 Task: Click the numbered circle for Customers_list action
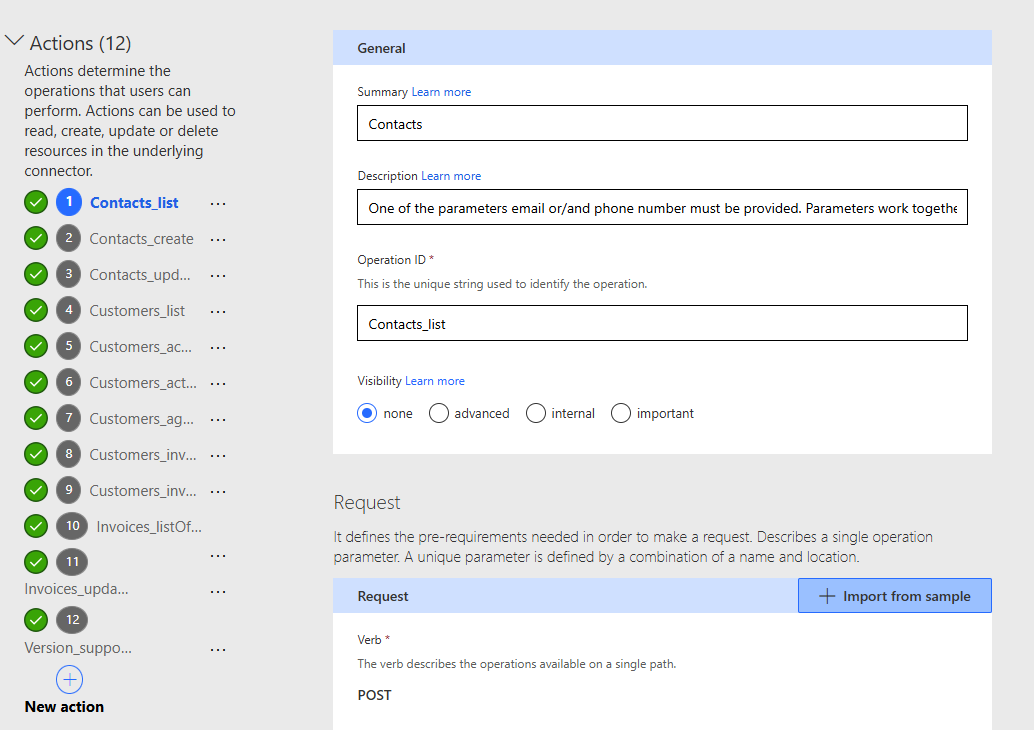tap(67, 310)
